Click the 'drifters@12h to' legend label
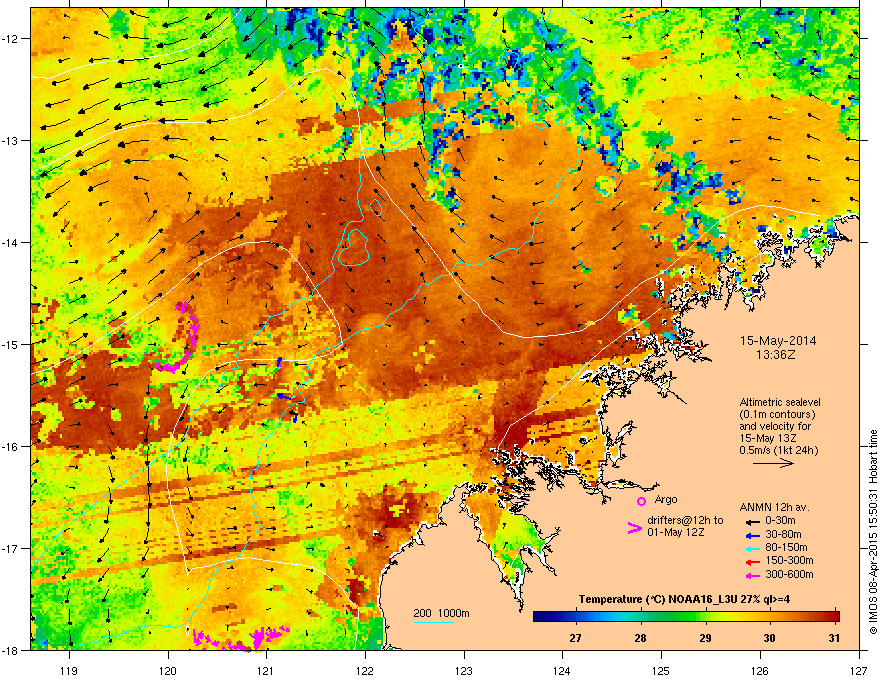The width and height of the screenshot is (880, 680). point(685,521)
